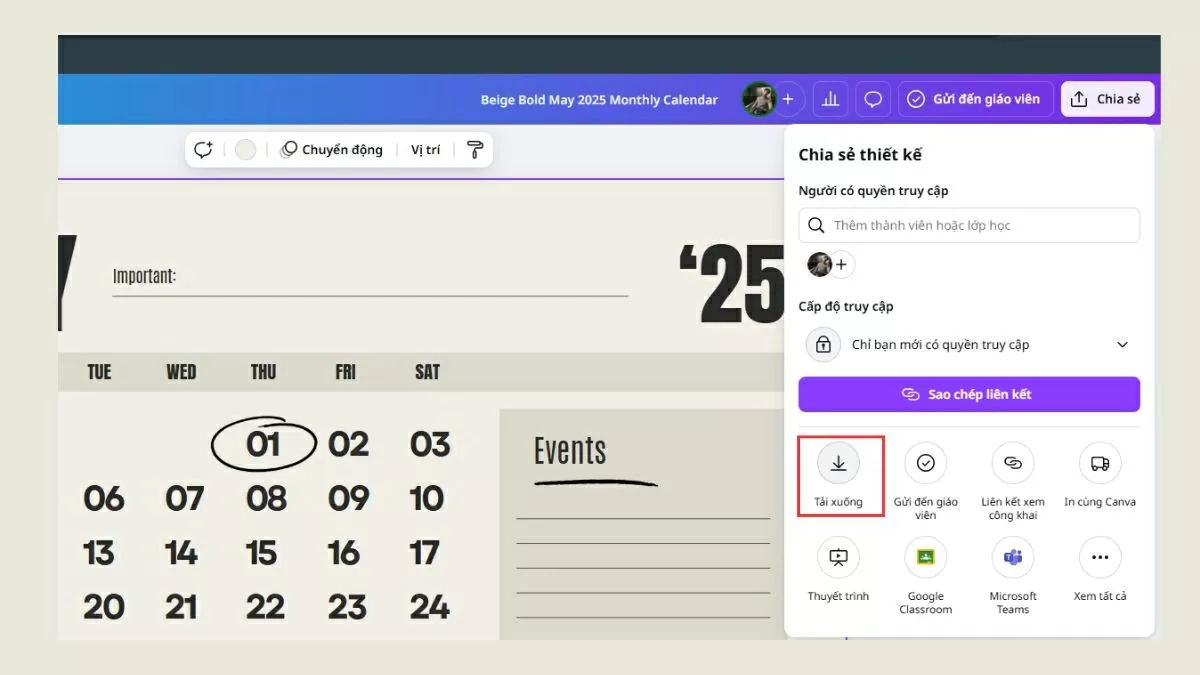Screen dimensions: 1200x675
Task: Click the Chia sẻ button
Action: tap(1106, 99)
